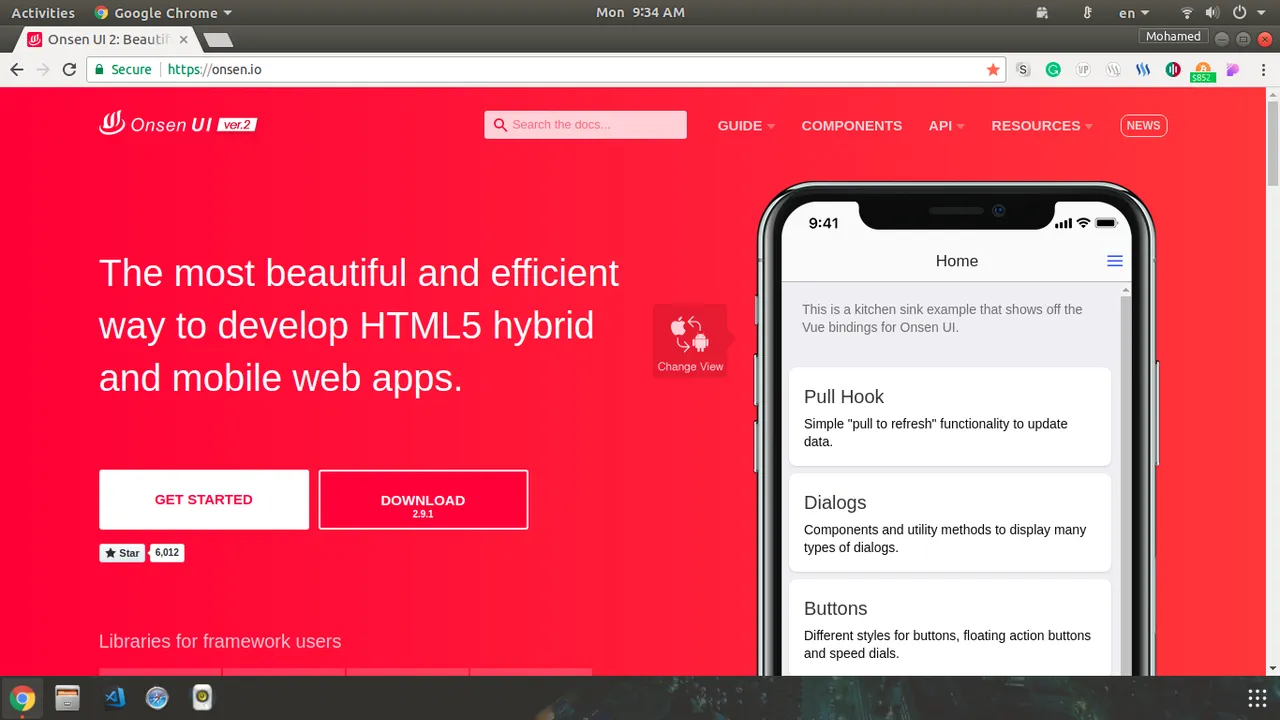
Task: Click the blue Steem waves extension icon
Action: click(x=1143, y=70)
